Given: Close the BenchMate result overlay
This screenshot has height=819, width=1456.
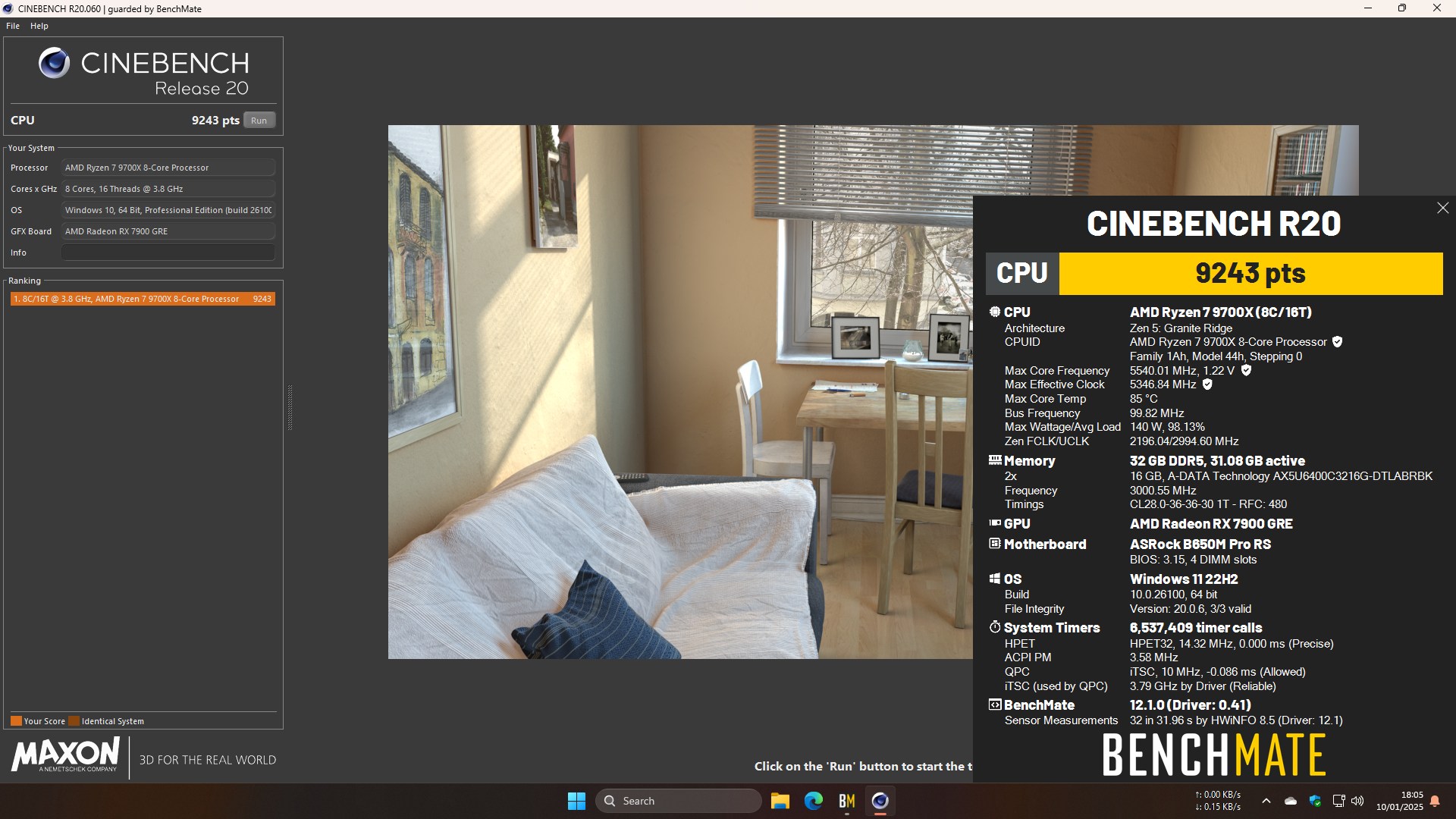Looking at the screenshot, I should pyautogui.click(x=1442, y=208).
